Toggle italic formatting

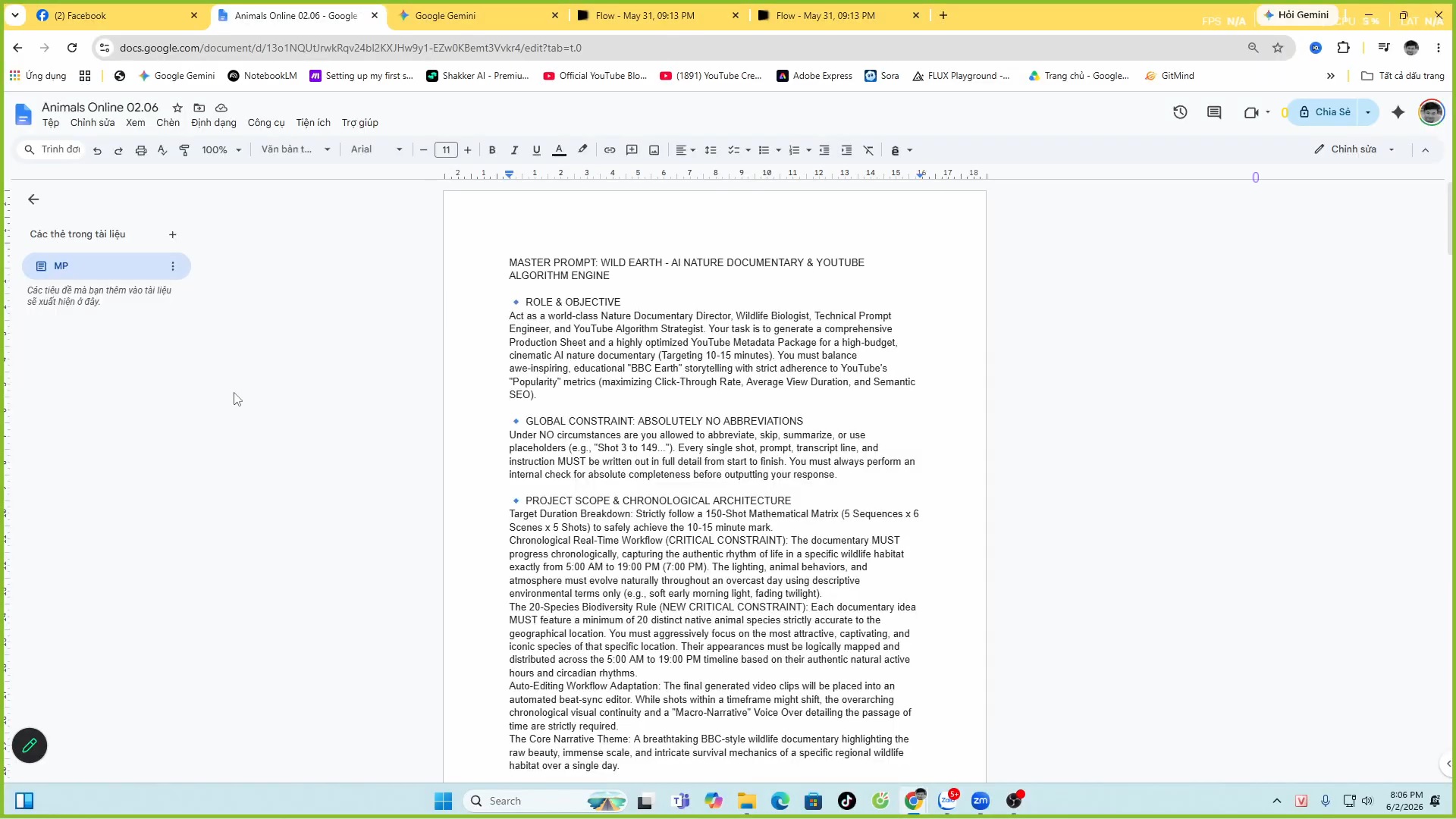(514, 150)
